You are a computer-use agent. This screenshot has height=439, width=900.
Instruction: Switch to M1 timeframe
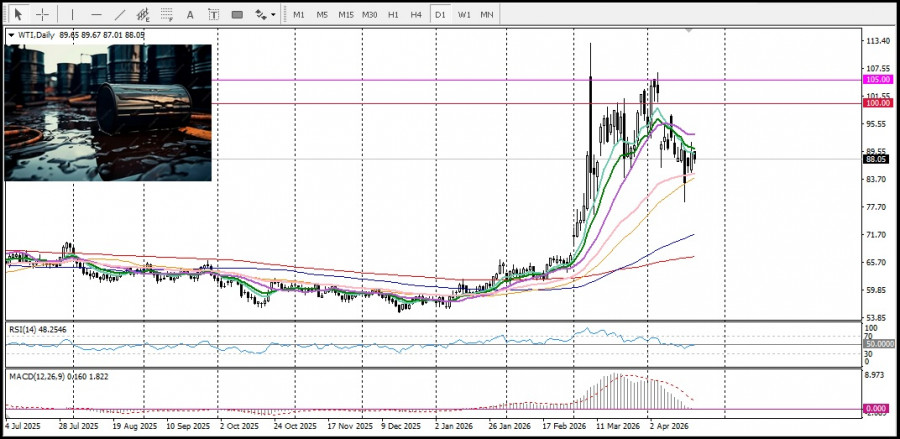click(x=298, y=14)
